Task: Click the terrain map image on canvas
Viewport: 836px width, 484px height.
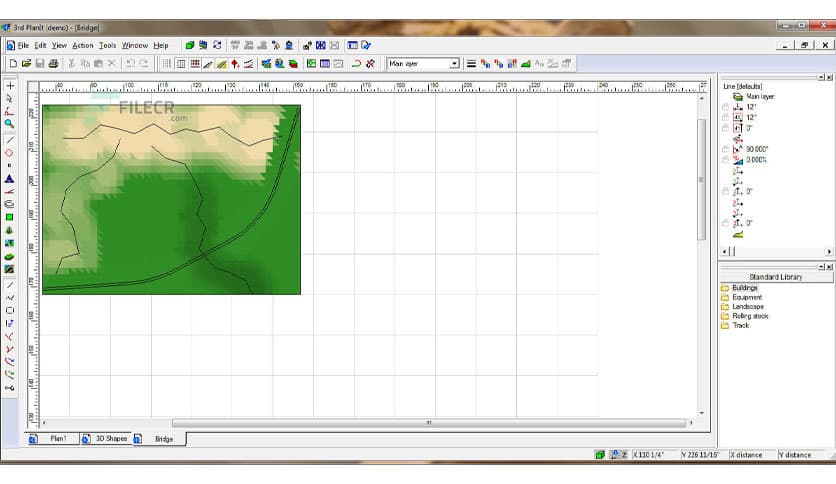Action: pyautogui.click(x=171, y=199)
